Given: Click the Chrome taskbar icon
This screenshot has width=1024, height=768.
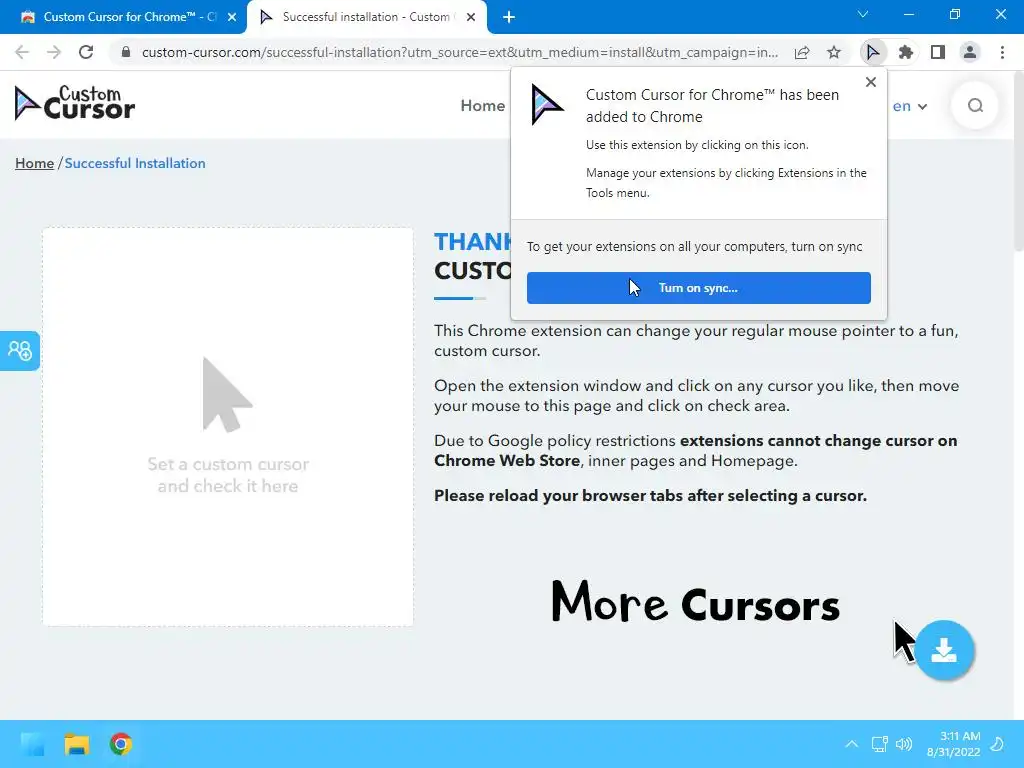Looking at the screenshot, I should tap(121, 744).
